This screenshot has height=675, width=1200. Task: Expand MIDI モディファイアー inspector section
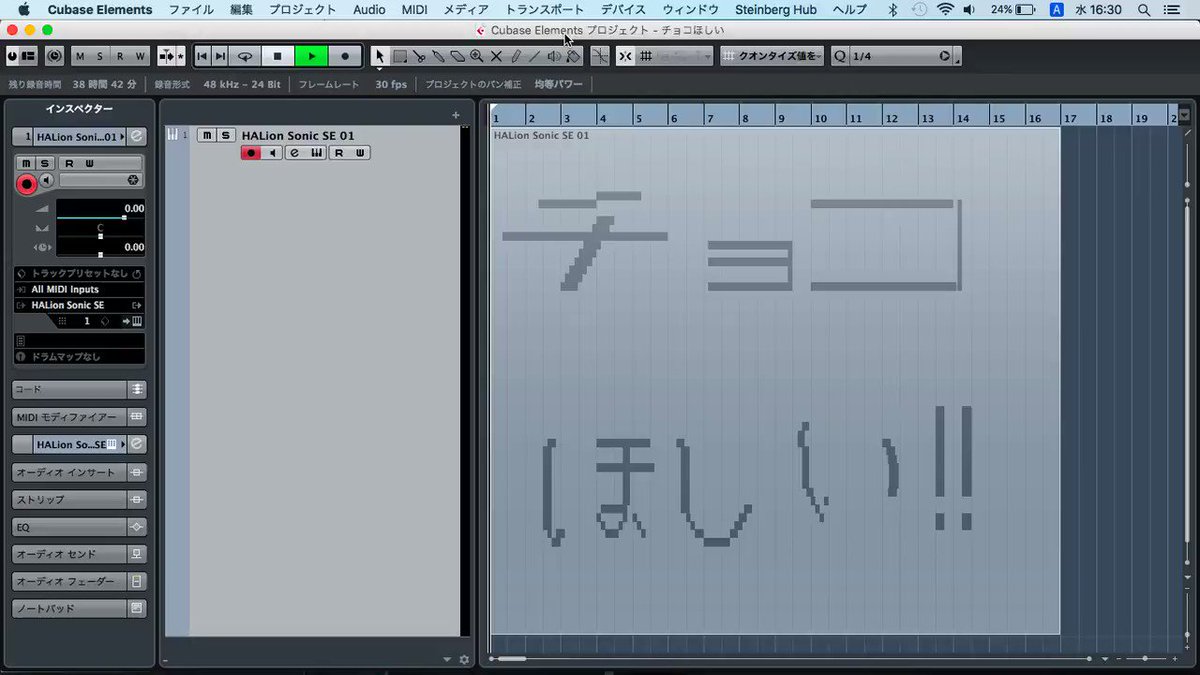point(79,417)
